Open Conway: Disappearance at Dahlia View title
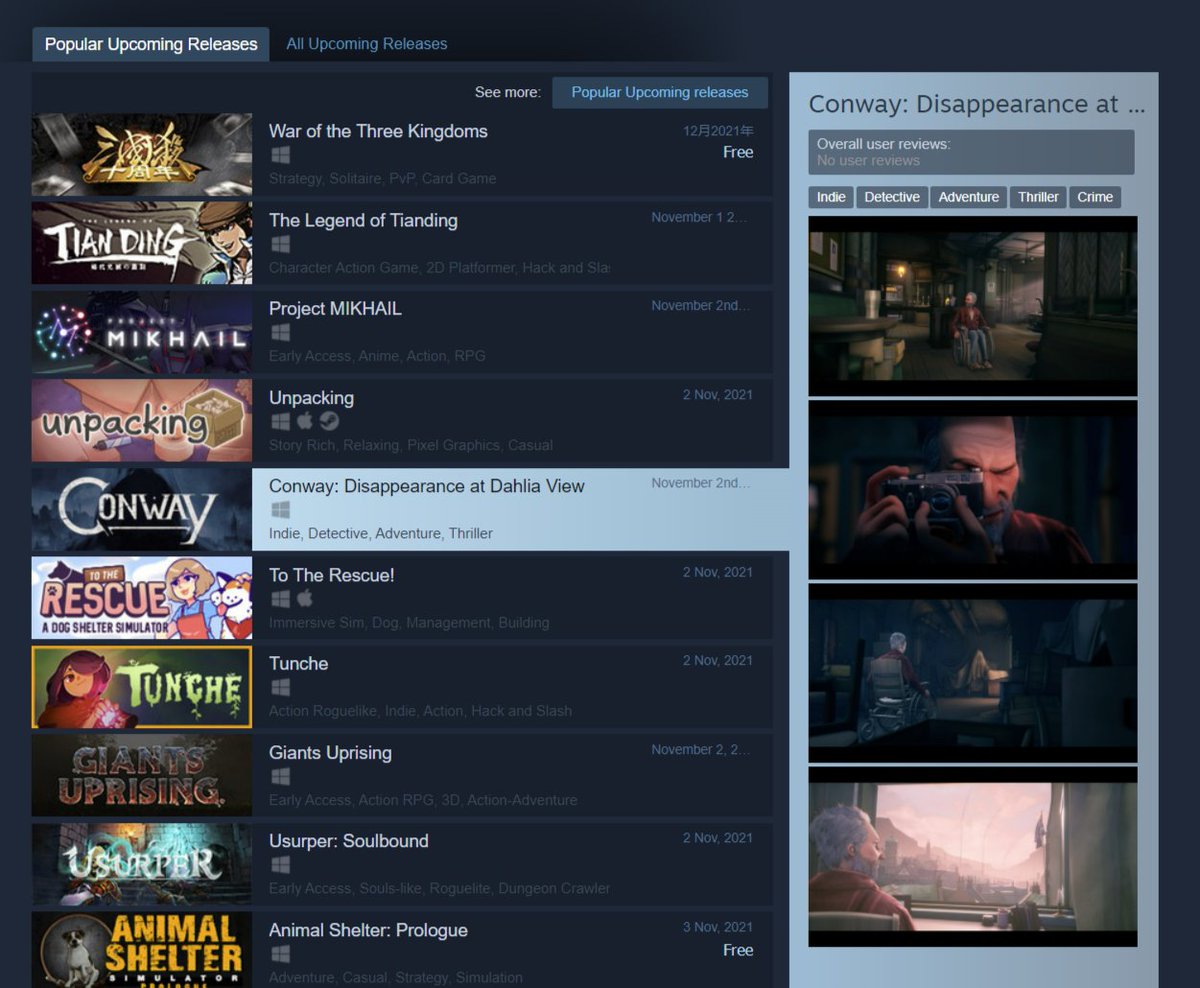This screenshot has width=1200, height=988. pos(427,486)
